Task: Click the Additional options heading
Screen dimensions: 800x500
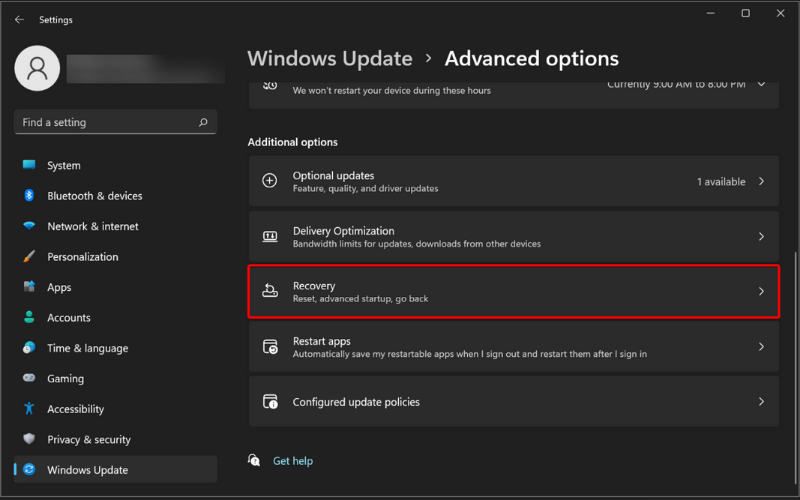Action: tap(292, 142)
